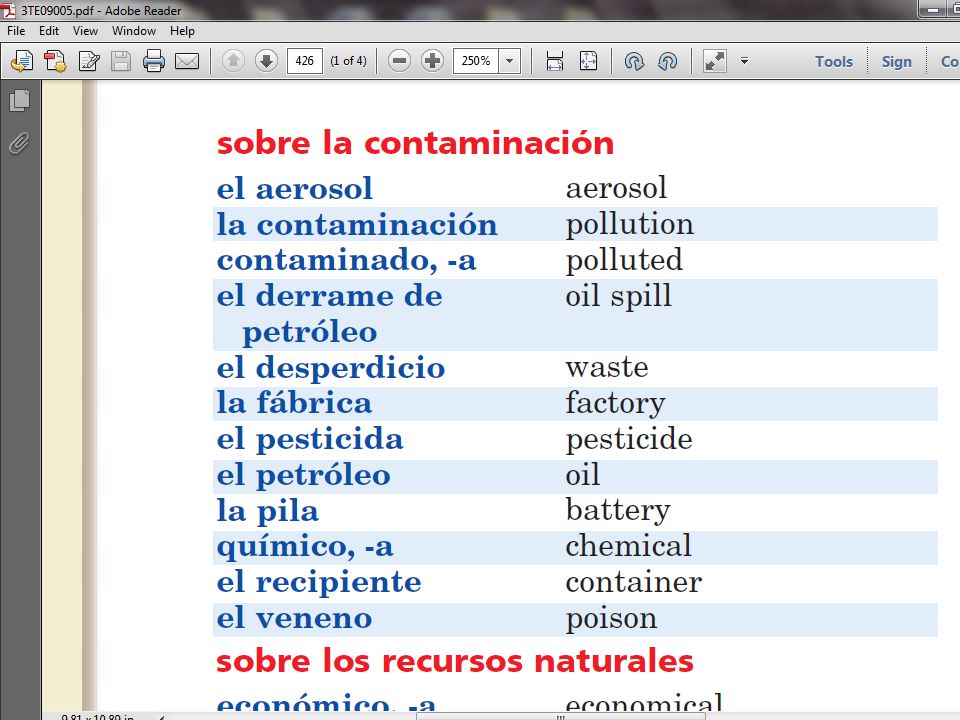Open the Edit menu
This screenshot has width=960, height=720.
(x=49, y=31)
